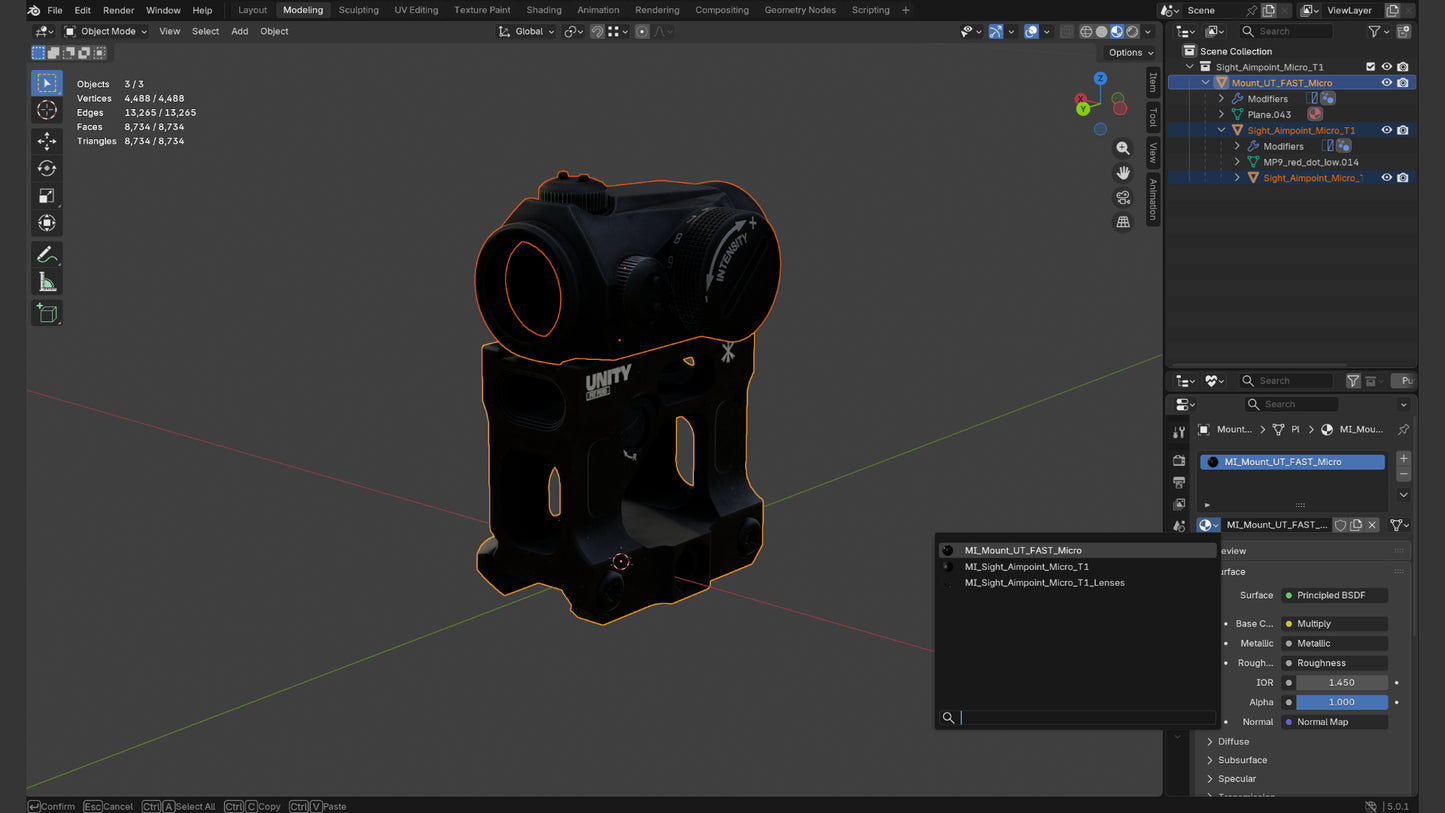Screen dimensions: 1445x813
Task: Collapse the Mount_UT_FAST_Micro tree item
Action: [x=1205, y=83]
